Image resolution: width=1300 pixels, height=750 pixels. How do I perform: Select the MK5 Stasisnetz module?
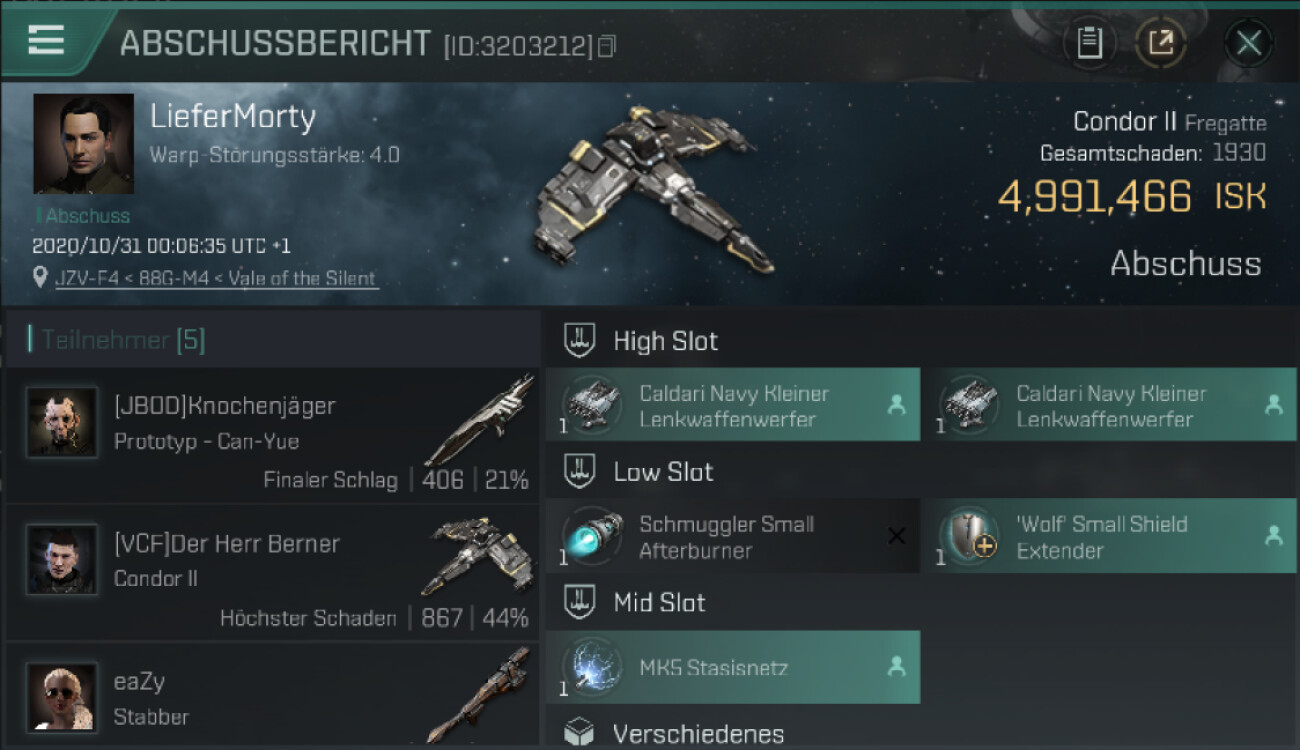tap(733, 667)
